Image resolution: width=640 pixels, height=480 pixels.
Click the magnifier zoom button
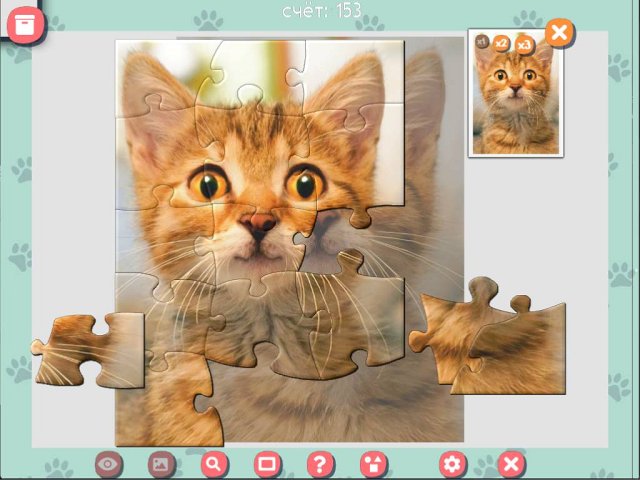pyautogui.click(x=214, y=464)
